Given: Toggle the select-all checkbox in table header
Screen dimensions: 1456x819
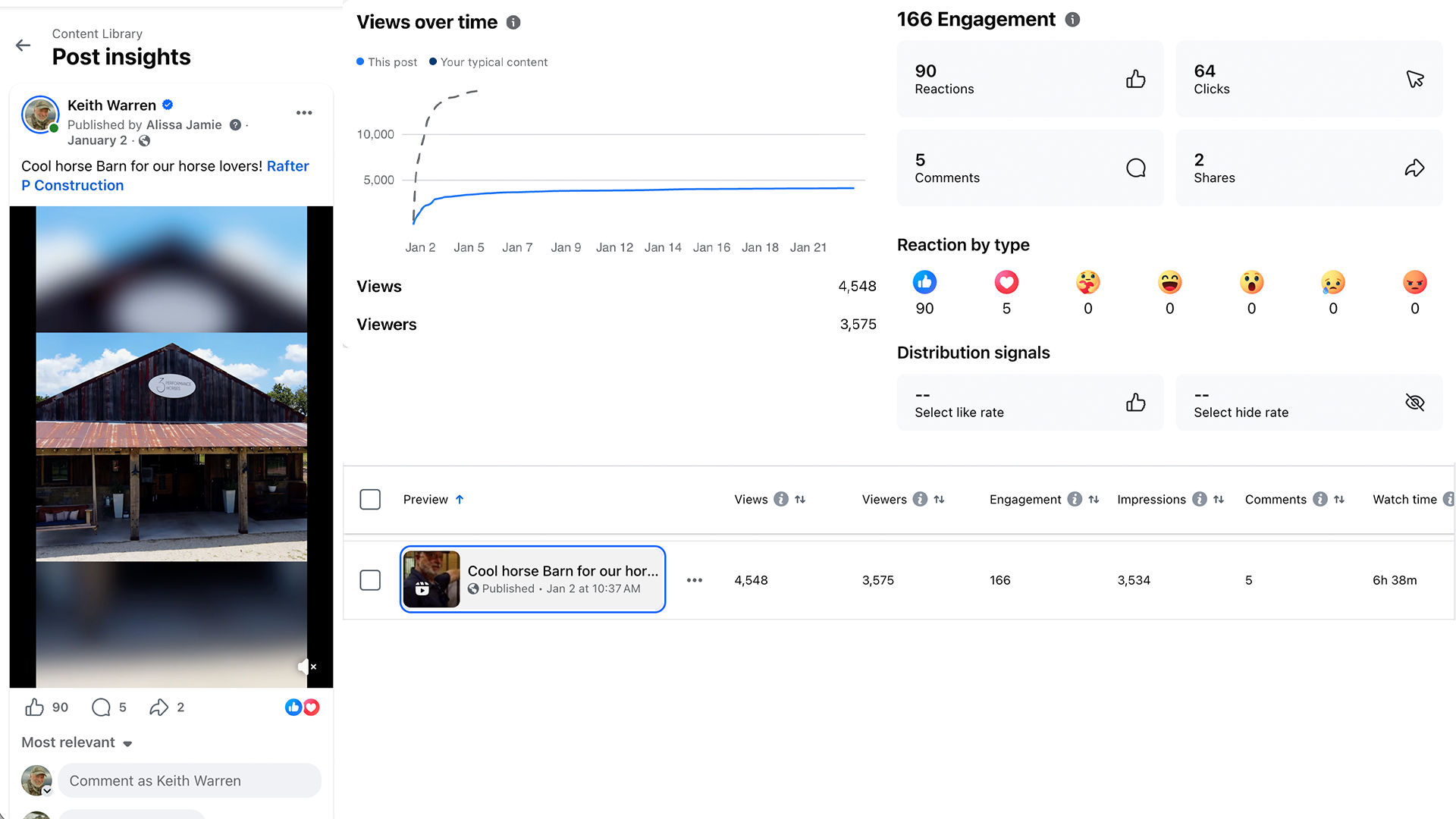Looking at the screenshot, I should 370,500.
